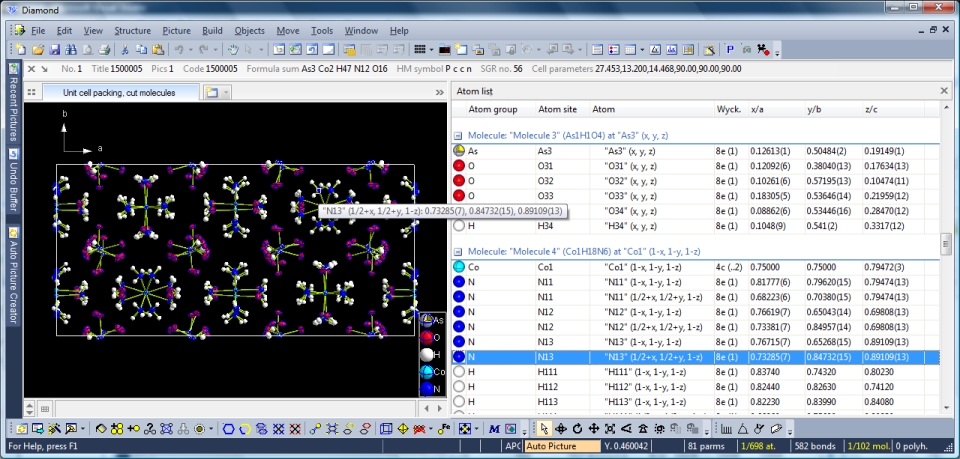The height and width of the screenshot is (459, 960).
Task: Switch to Unit cell packing tab
Action: [118, 92]
